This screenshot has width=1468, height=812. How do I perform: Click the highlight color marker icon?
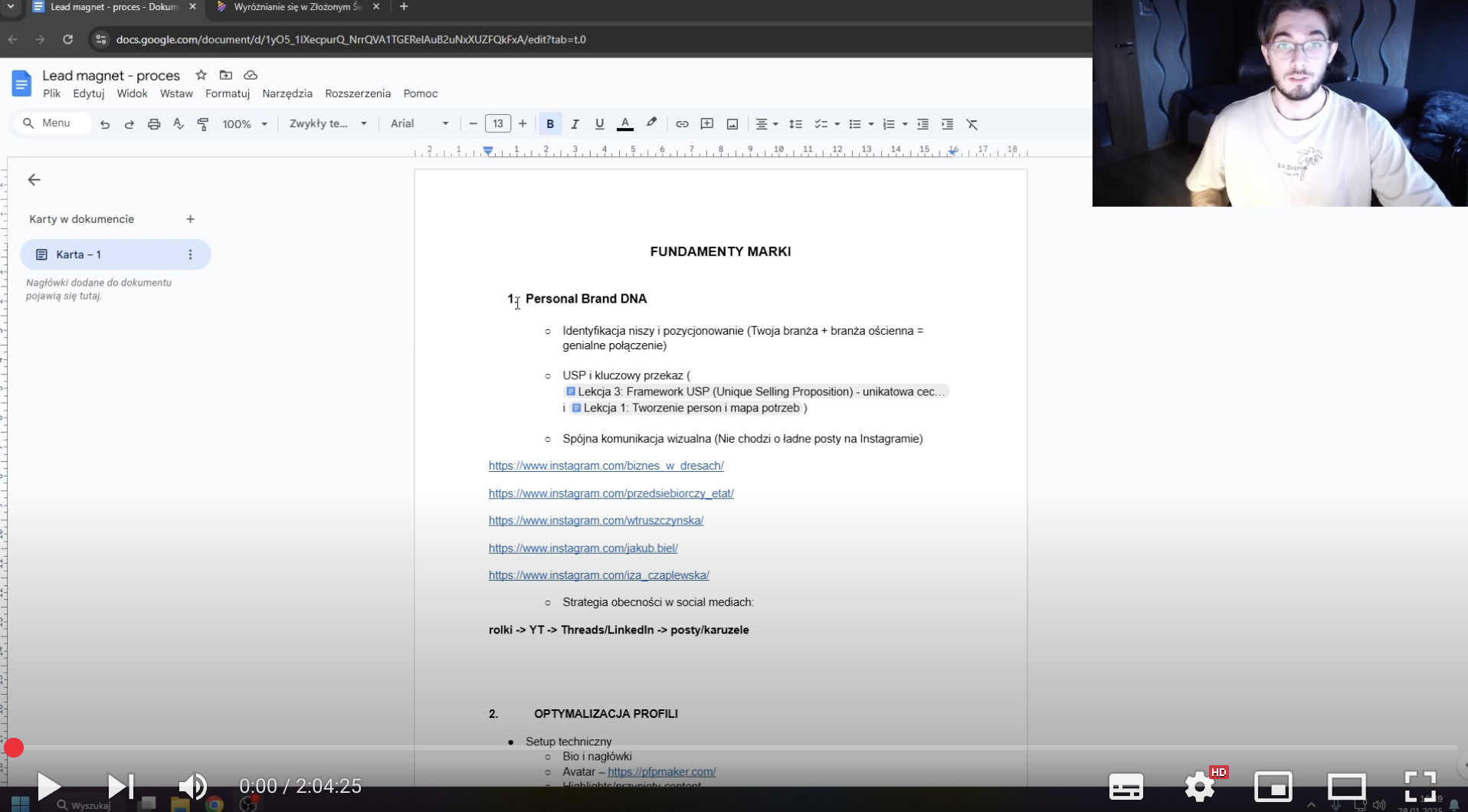(651, 124)
